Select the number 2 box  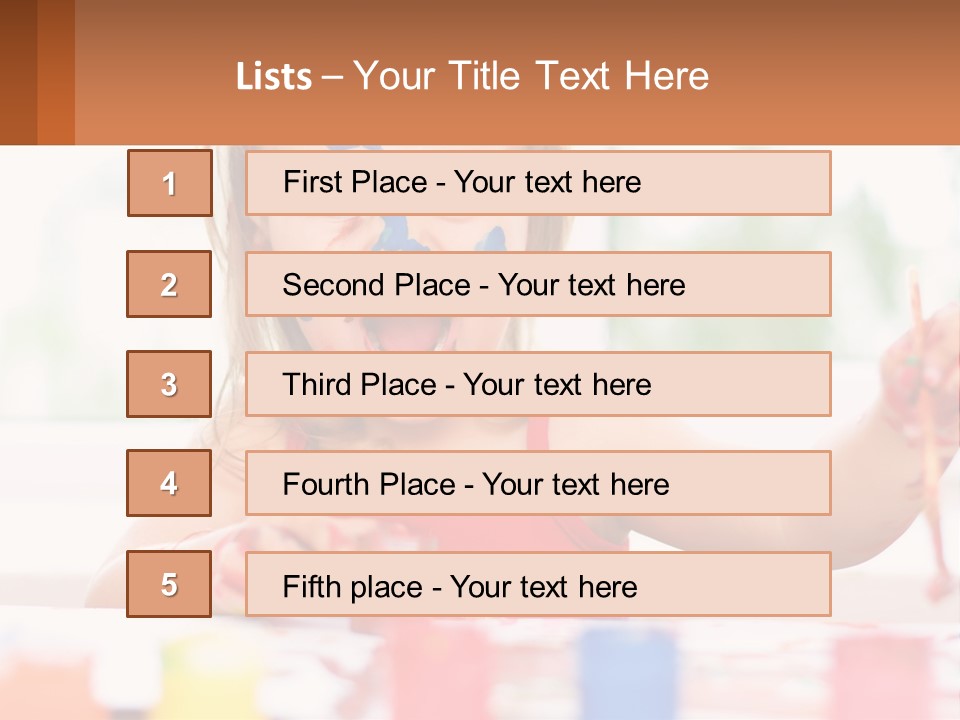[169, 284]
